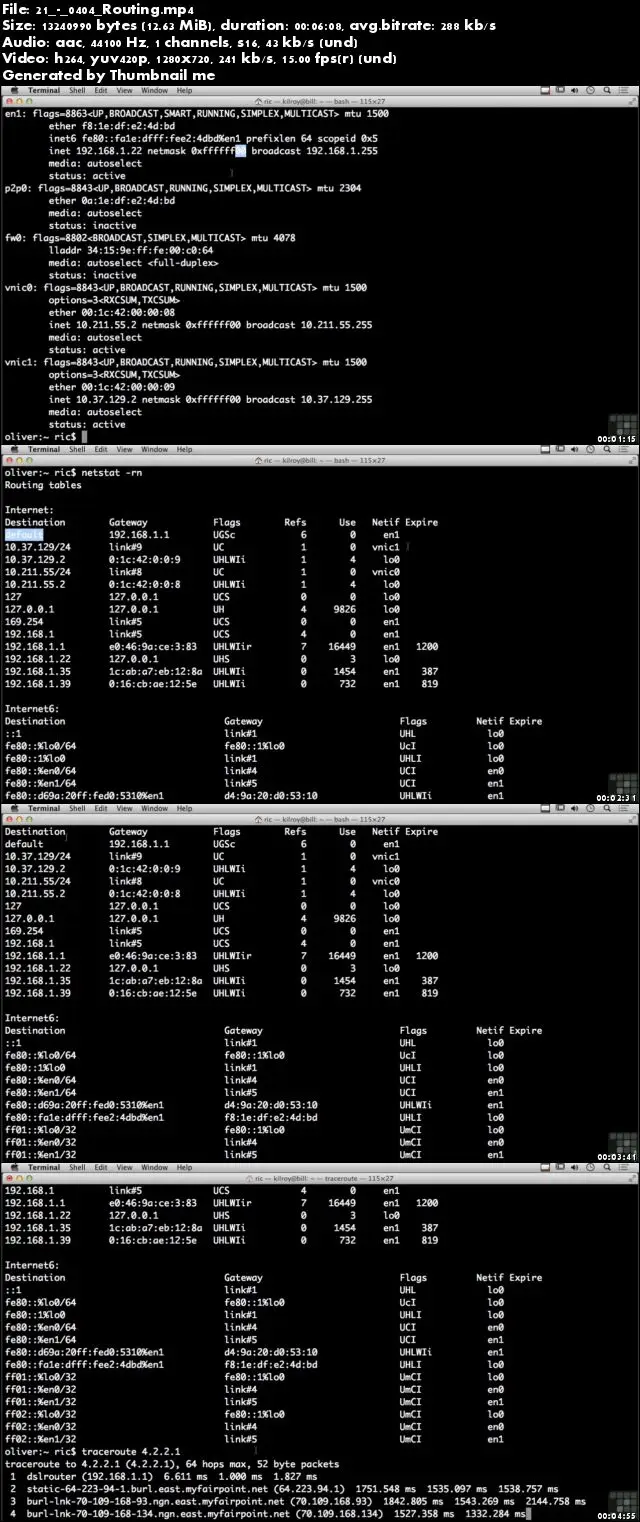Screen dimensions: 640x1522
Task: Click the green zoom button in the traceroute window
Action: (x=30, y=1178)
